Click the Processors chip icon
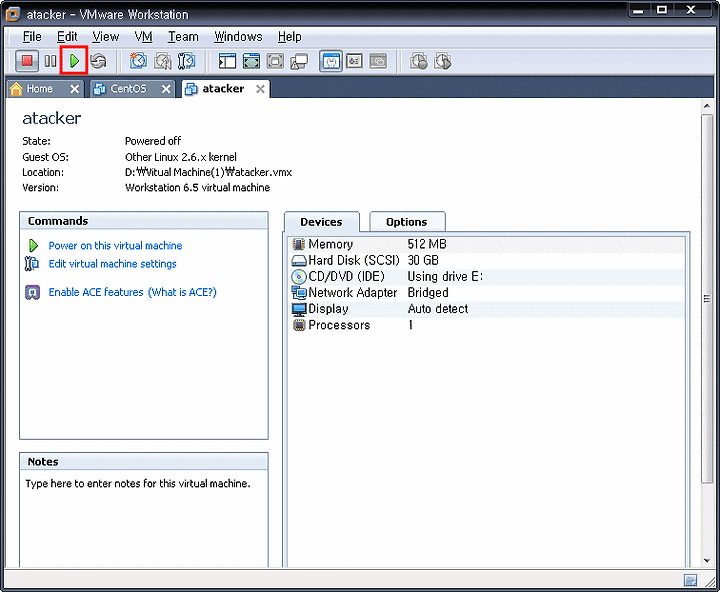 point(298,325)
